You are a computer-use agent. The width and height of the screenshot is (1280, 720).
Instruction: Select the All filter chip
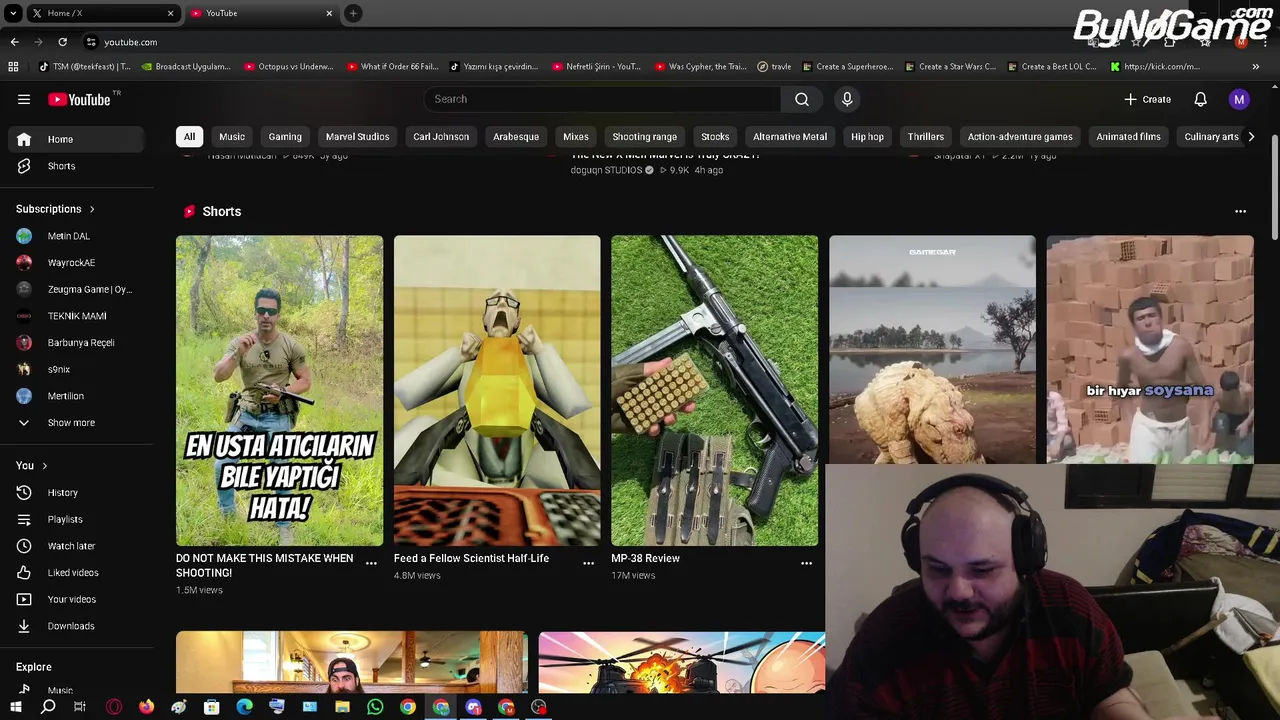(x=189, y=137)
